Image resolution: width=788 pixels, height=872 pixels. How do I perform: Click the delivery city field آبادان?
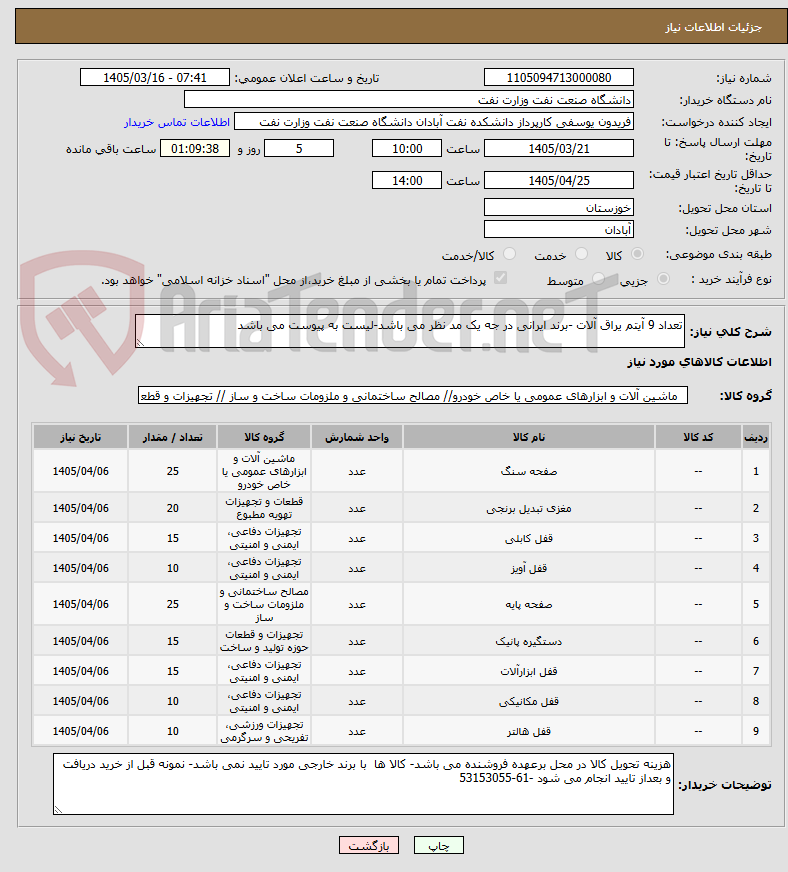[x=559, y=230]
